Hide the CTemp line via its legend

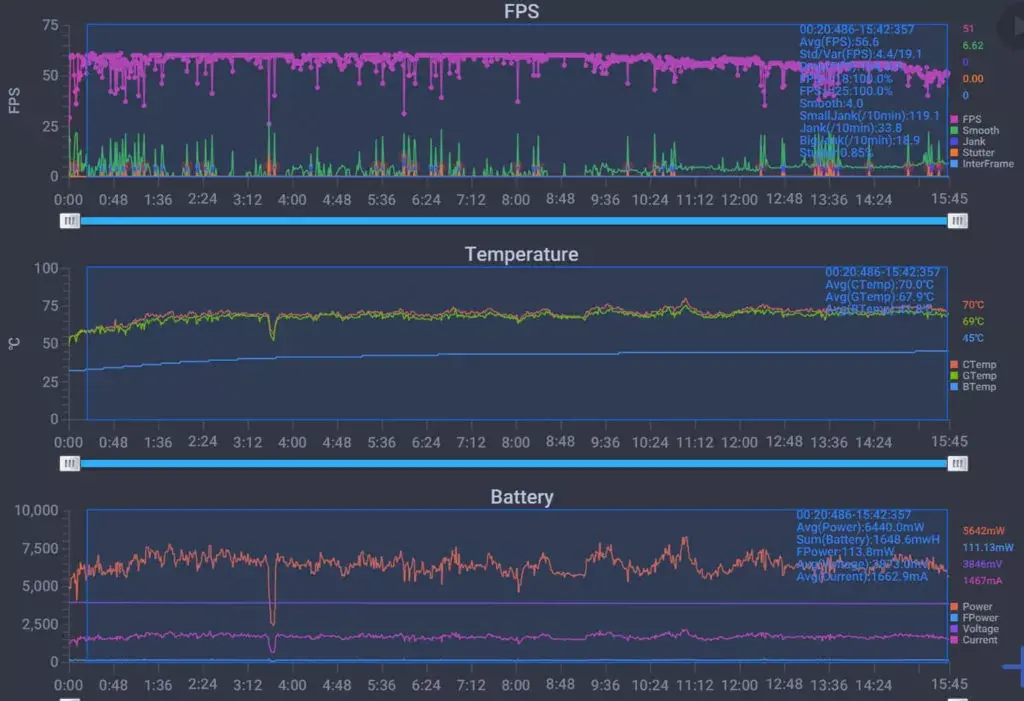[973, 365]
